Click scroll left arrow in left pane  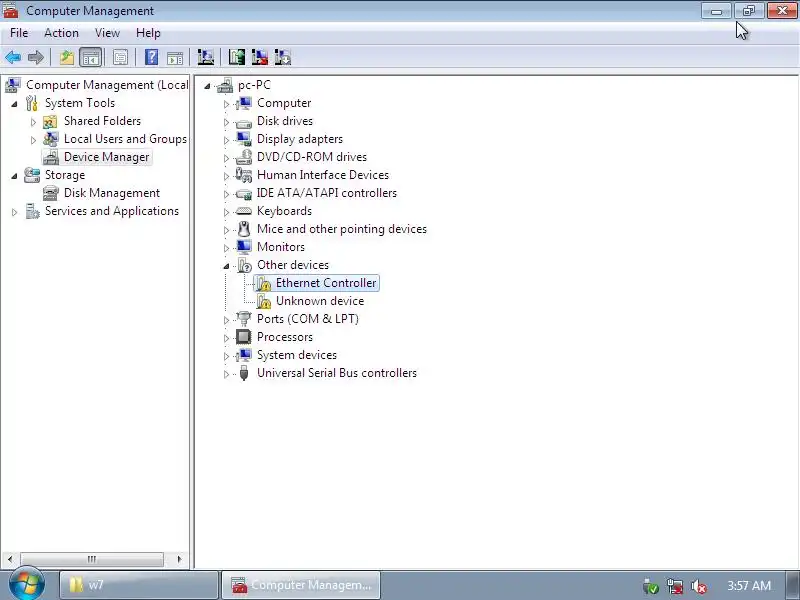pyautogui.click(x=10, y=559)
